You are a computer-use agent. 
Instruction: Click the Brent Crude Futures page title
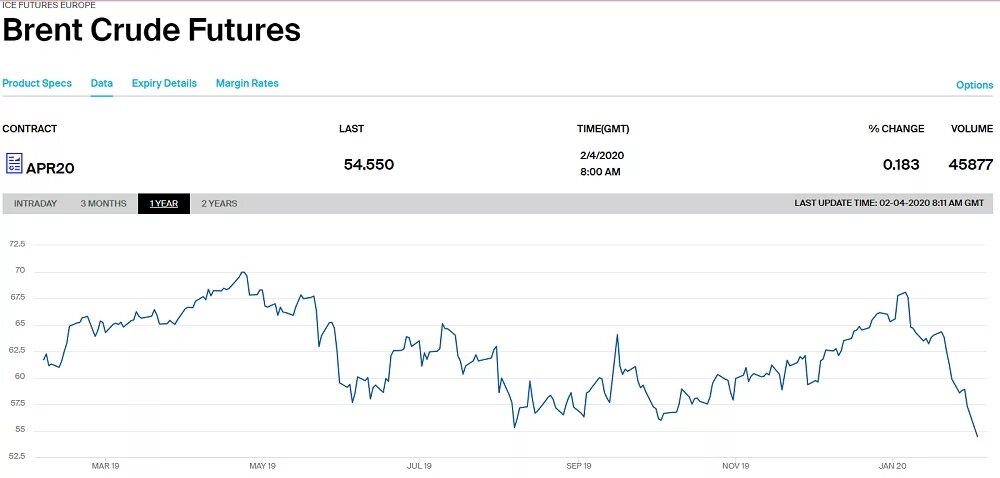pos(151,30)
